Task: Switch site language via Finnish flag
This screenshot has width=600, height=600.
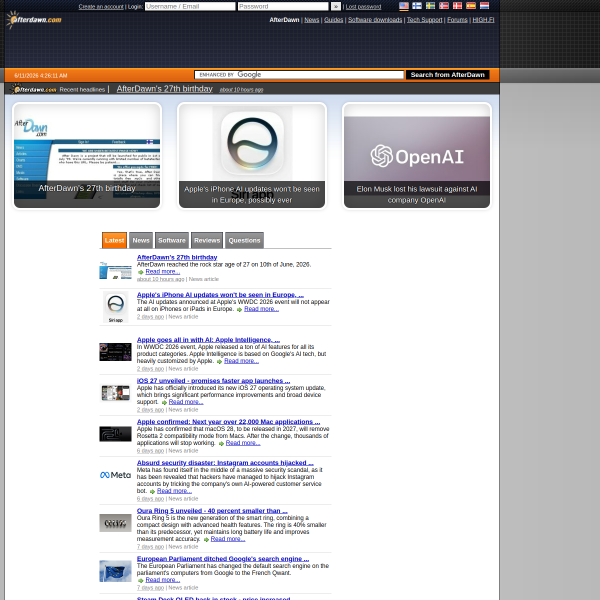Action: (417, 6)
